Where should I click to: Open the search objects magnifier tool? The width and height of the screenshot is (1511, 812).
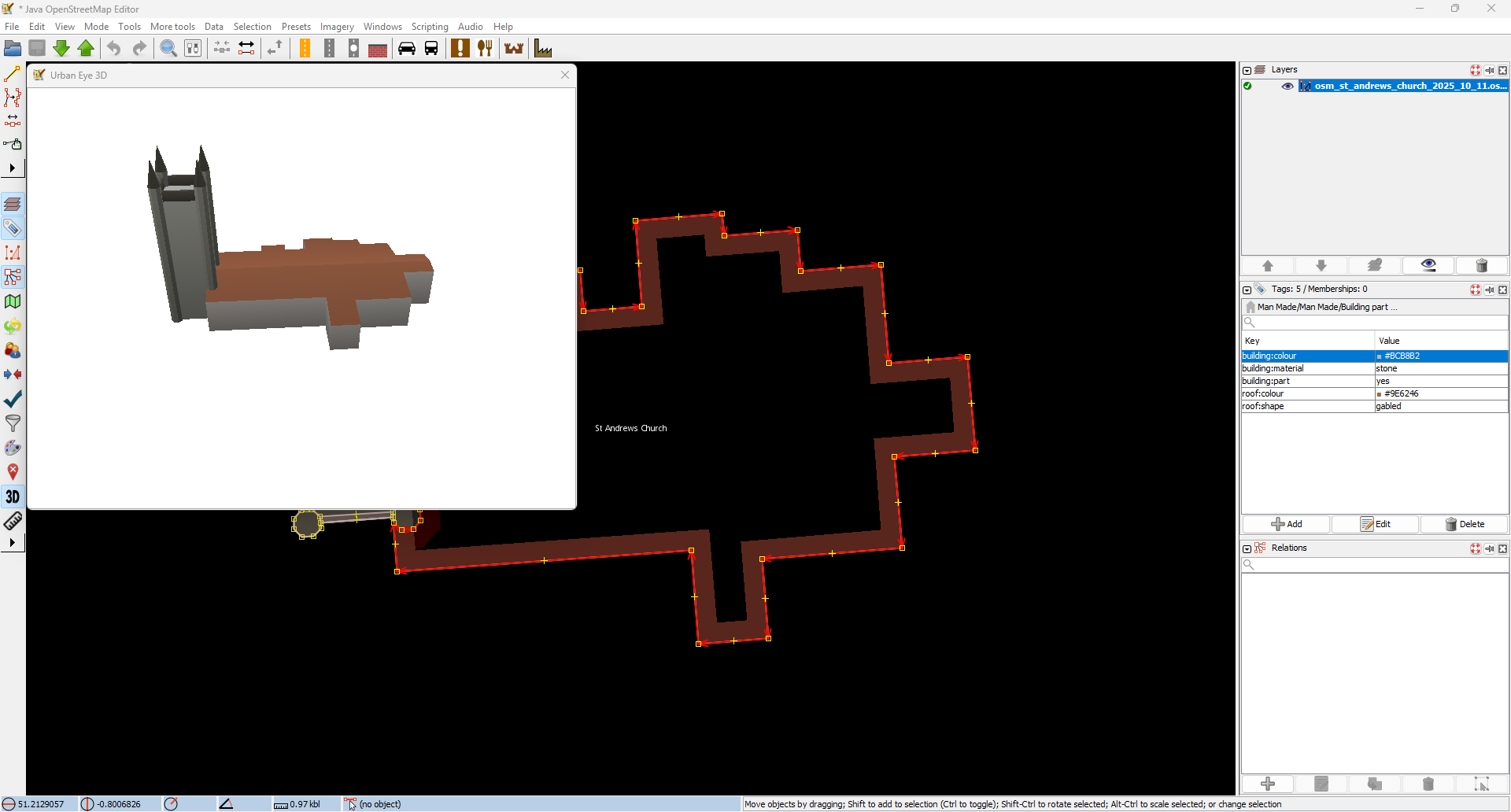click(x=168, y=49)
